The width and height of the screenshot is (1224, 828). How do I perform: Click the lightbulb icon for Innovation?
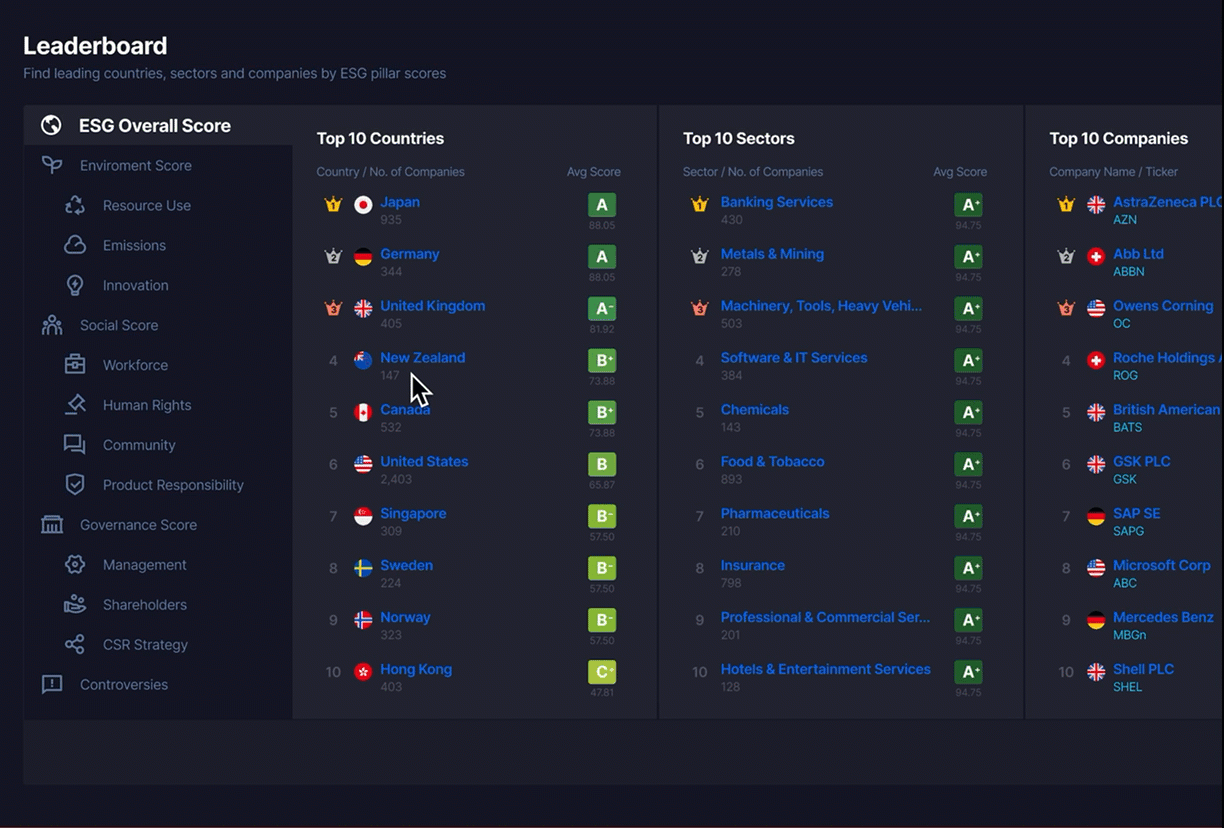75,285
